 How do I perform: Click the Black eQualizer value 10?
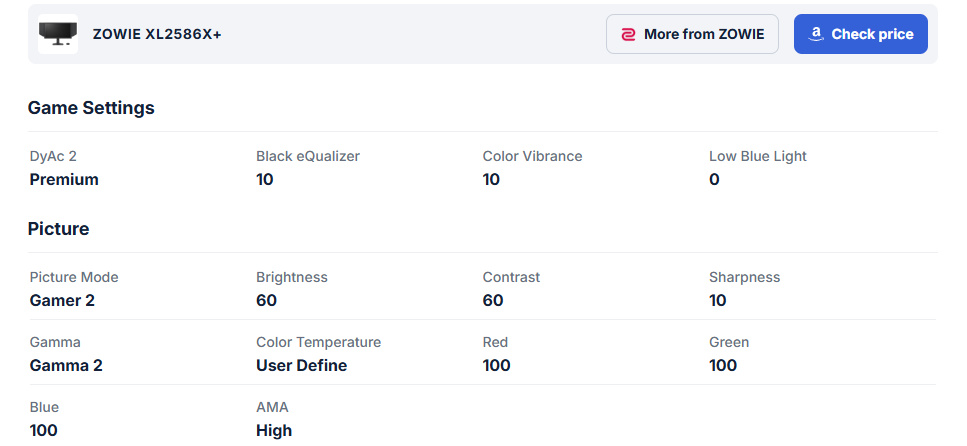[x=265, y=180]
